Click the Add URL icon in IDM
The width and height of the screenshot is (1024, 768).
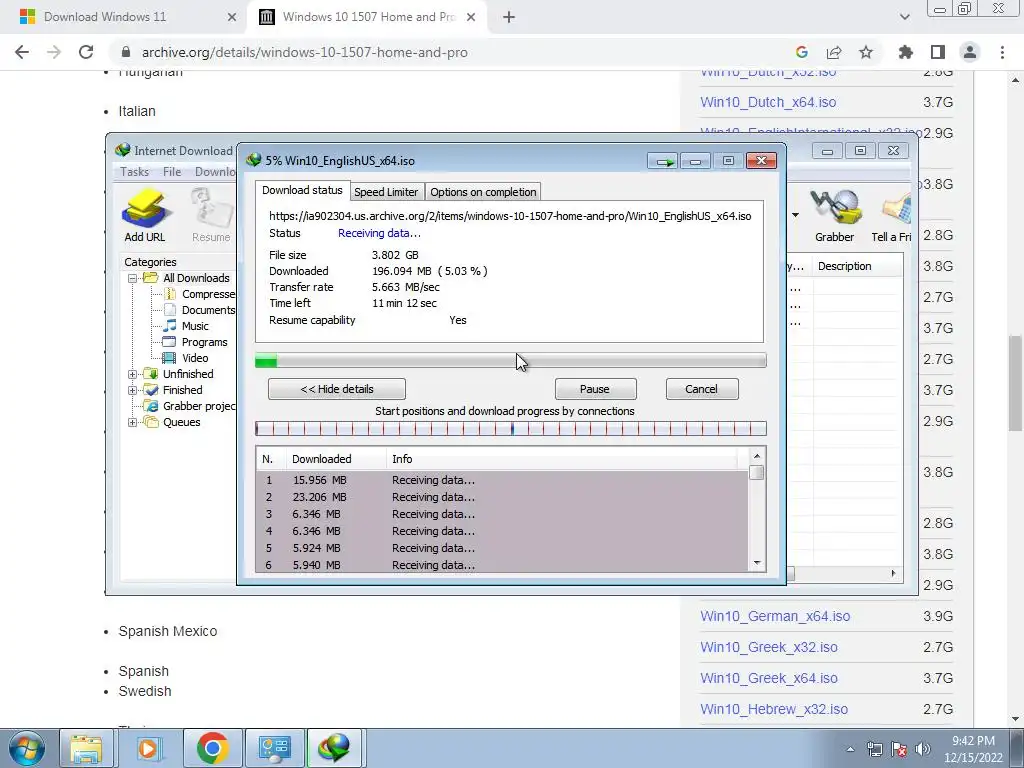[x=144, y=216]
